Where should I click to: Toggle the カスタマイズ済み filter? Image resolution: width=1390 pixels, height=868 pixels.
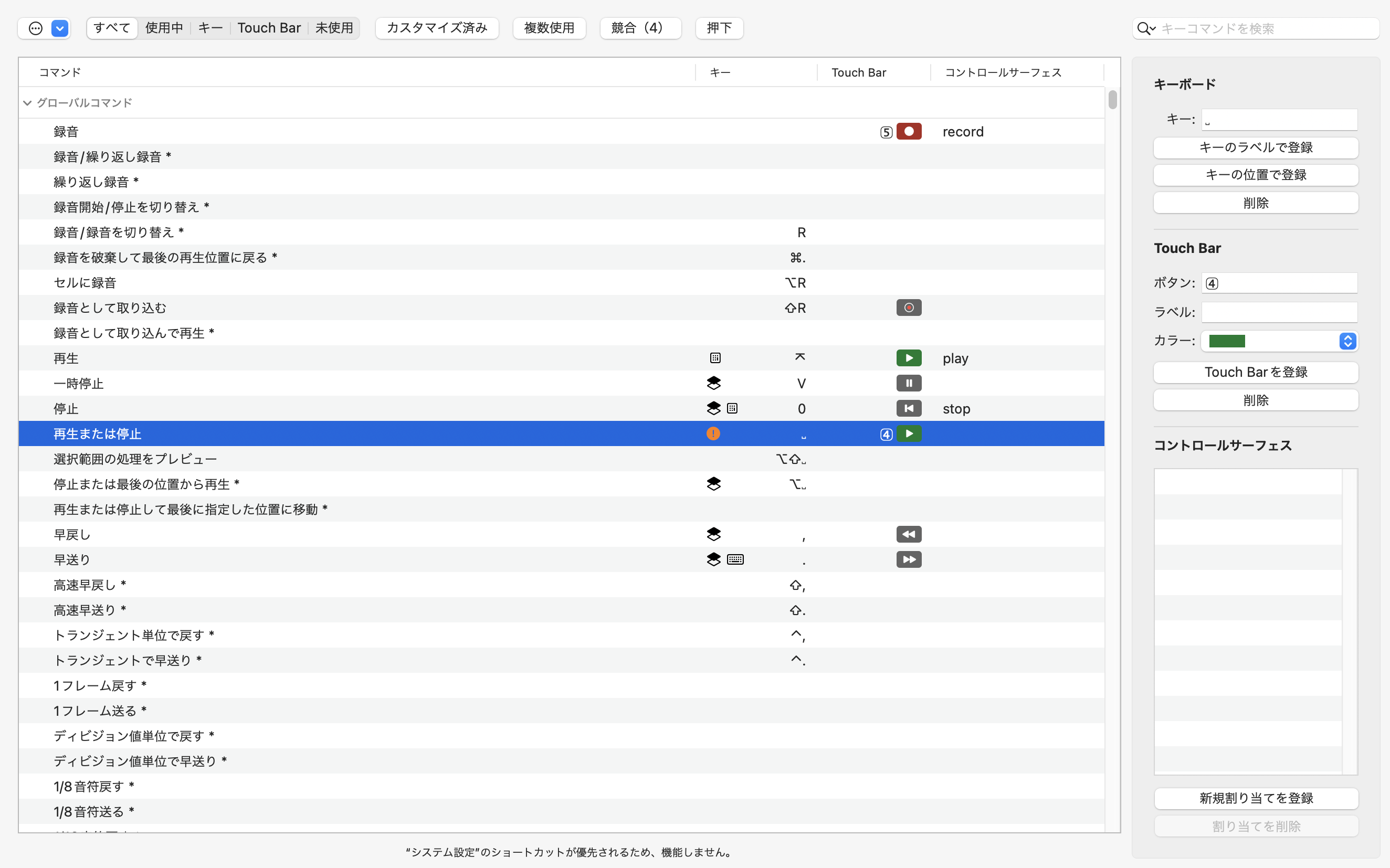pos(436,28)
